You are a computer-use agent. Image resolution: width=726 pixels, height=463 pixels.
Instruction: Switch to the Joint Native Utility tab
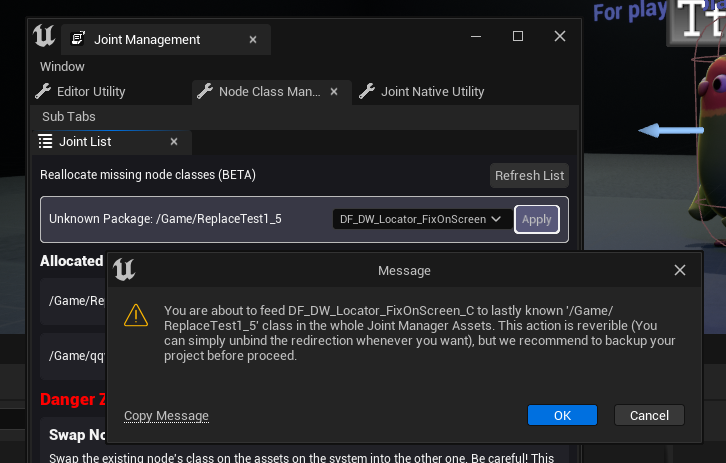click(432, 91)
